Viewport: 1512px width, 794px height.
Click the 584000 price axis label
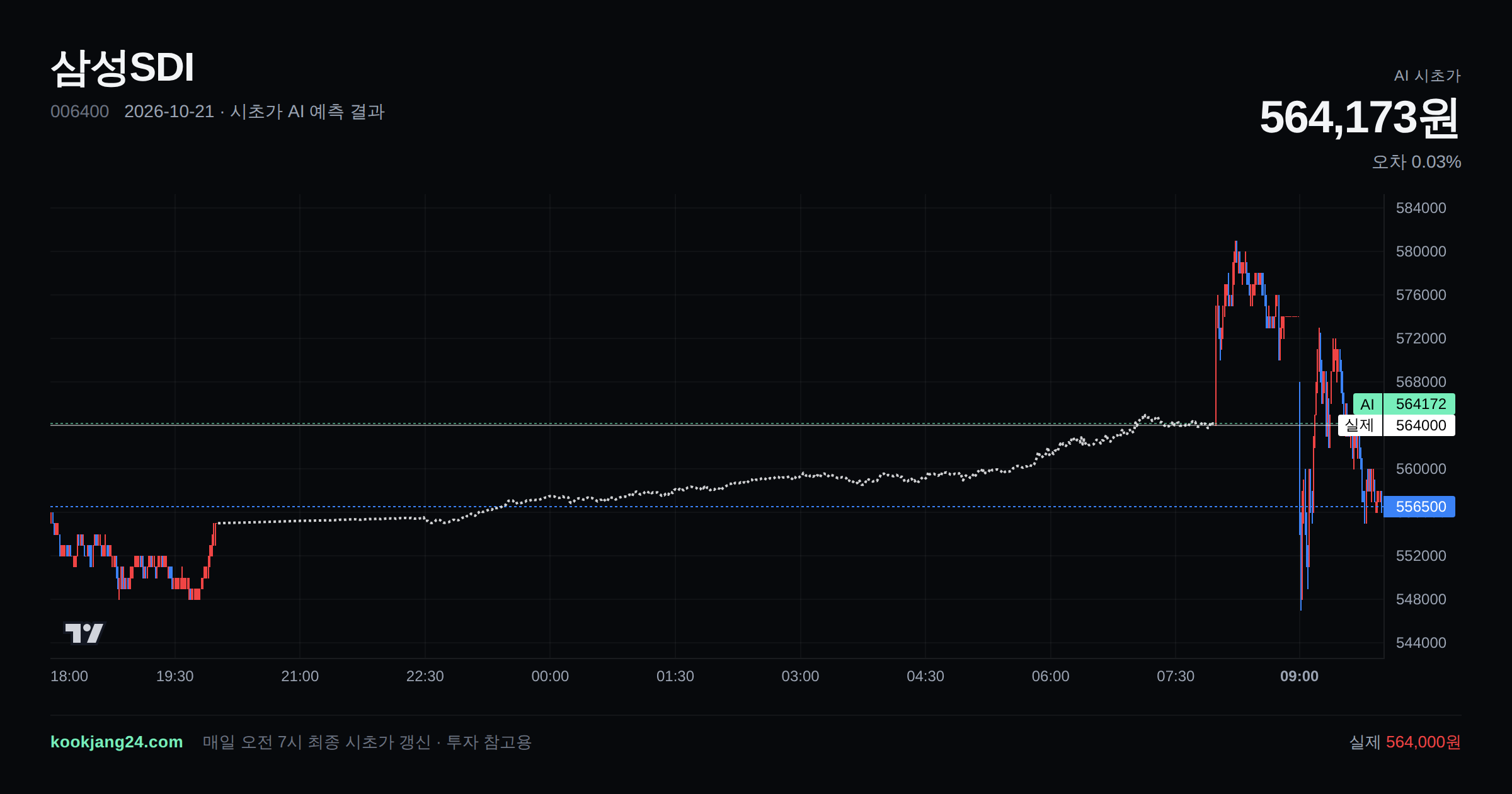(1421, 208)
